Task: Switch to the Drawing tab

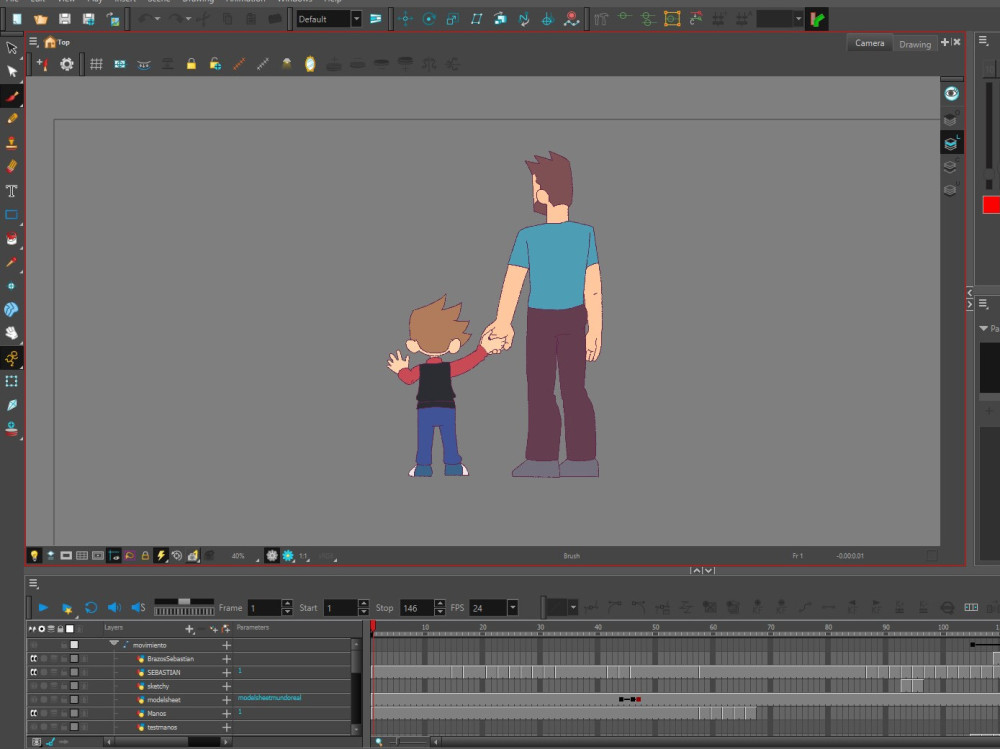Action: [915, 44]
